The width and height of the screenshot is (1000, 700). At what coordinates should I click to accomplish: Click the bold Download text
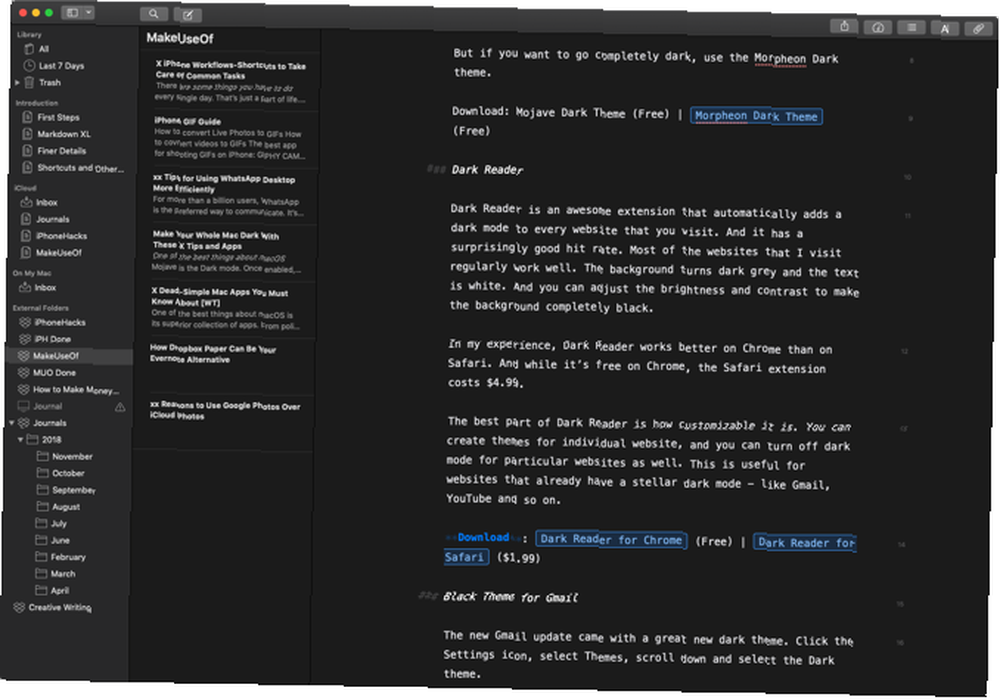483,537
